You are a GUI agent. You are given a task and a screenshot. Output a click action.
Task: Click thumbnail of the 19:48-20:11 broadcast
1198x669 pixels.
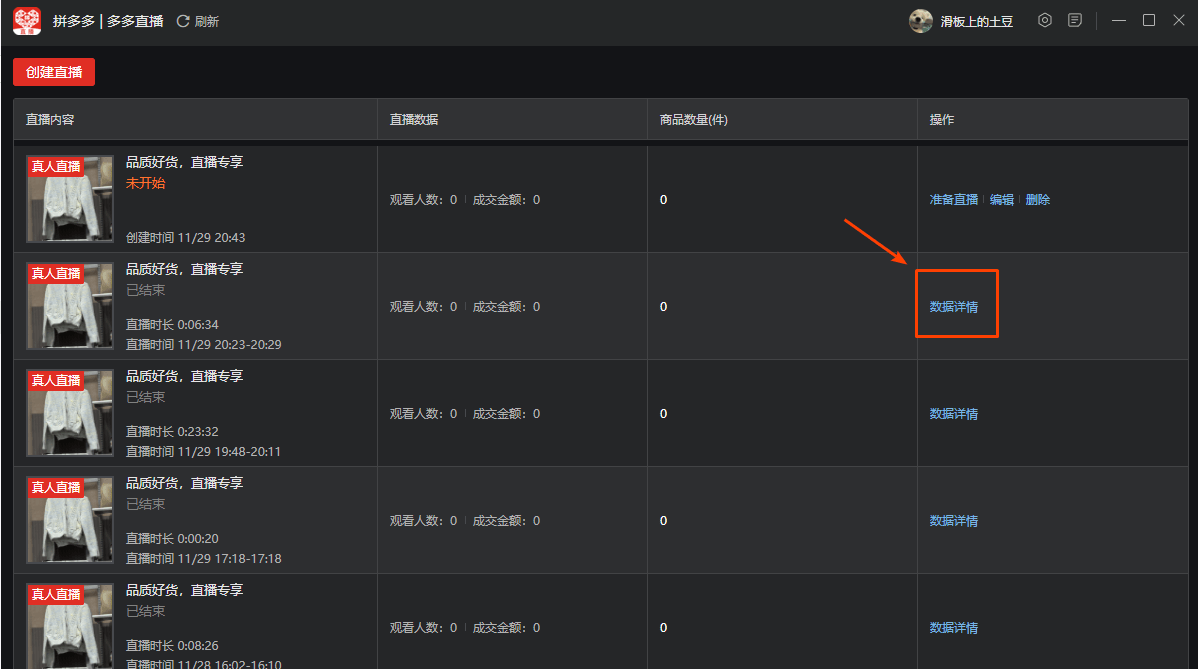click(x=70, y=413)
